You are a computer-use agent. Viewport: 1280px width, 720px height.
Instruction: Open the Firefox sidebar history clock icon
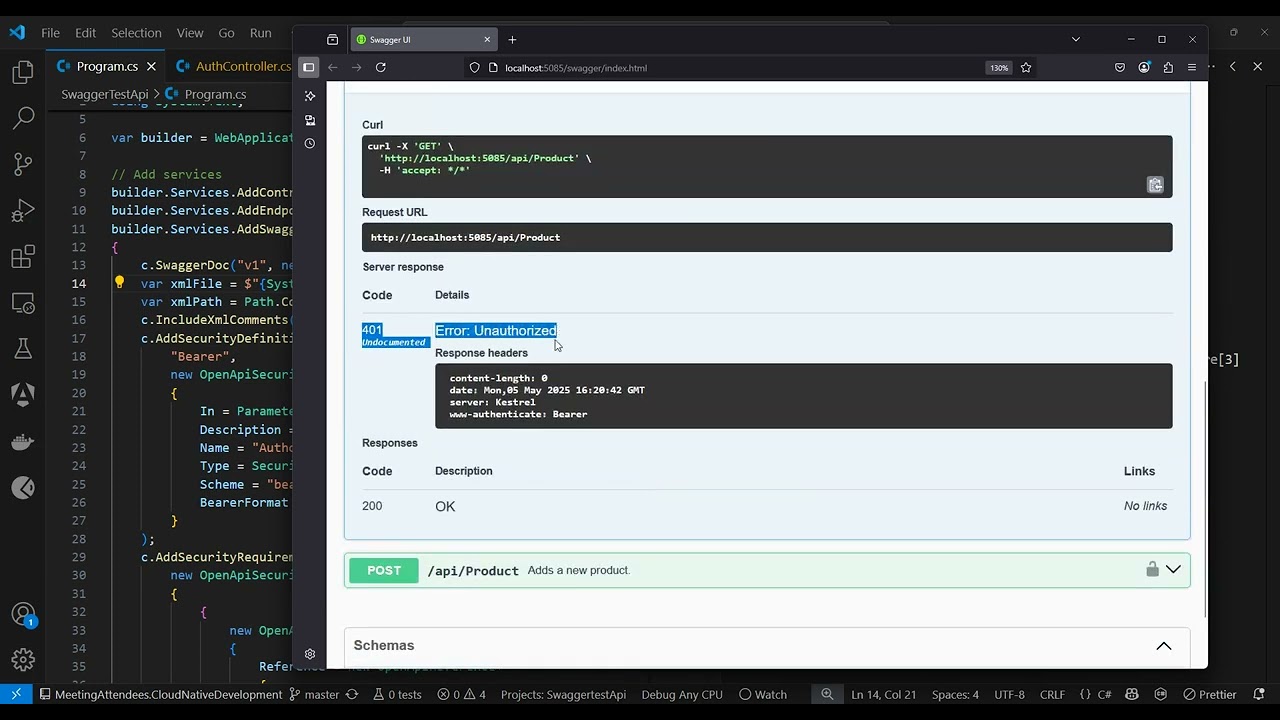310,143
